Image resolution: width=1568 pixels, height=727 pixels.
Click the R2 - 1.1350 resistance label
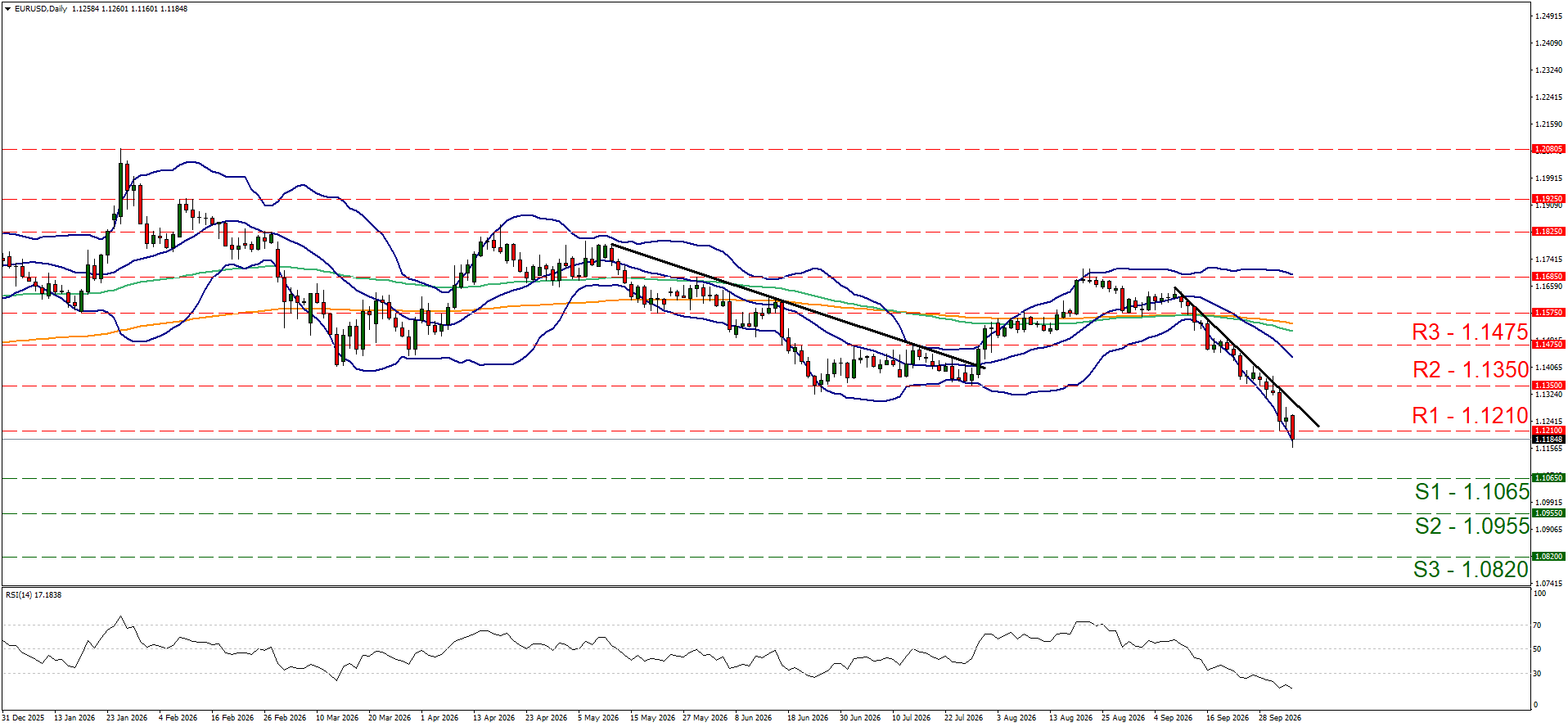coord(1470,369)
